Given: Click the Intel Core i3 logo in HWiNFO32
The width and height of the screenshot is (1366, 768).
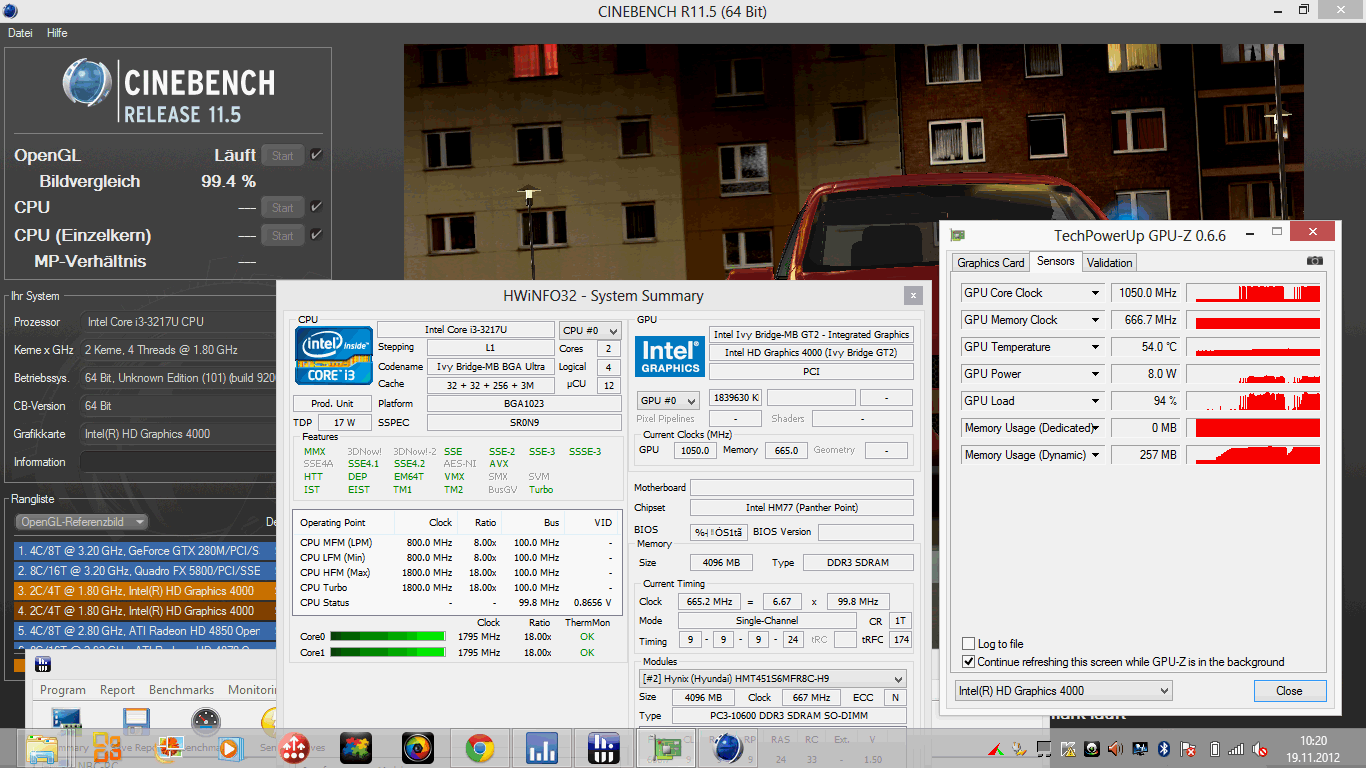Looking at the screenshot, I should tap(334, 355).
